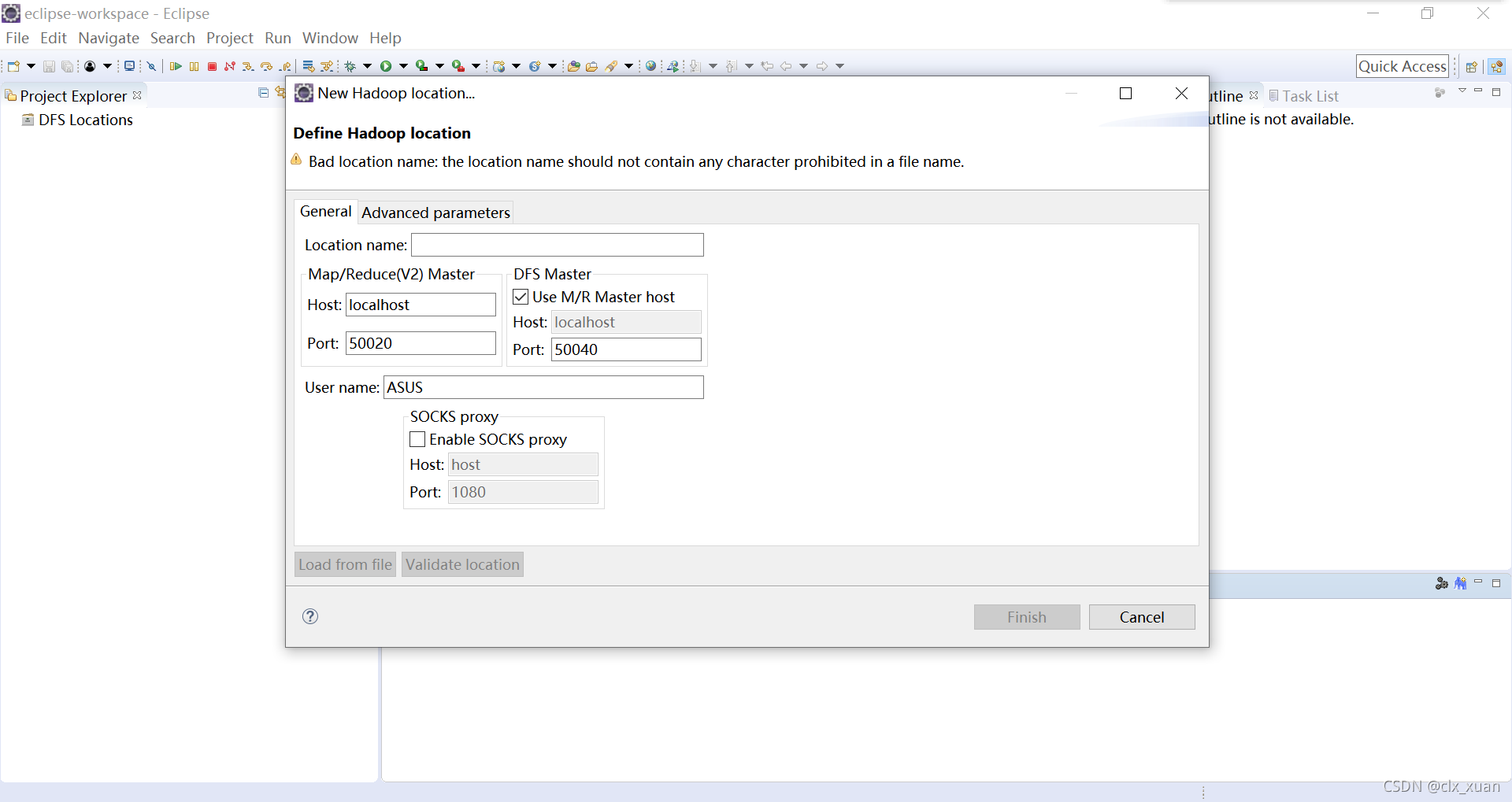The height and width of the screenshot is (802, 1512).
Task: Open the Forward history dropdown arrow
Action: 840,66
